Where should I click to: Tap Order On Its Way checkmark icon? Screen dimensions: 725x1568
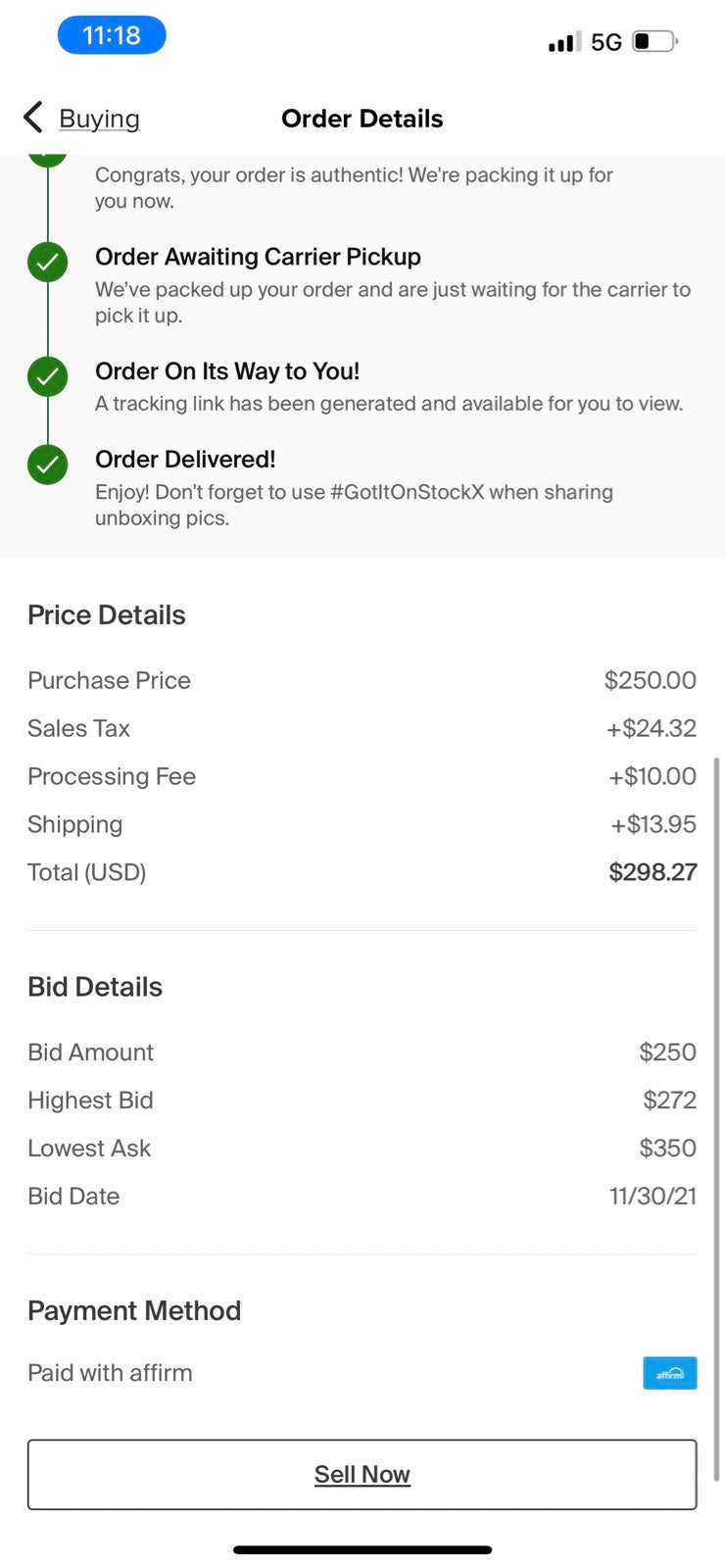(x=47, y=376)
